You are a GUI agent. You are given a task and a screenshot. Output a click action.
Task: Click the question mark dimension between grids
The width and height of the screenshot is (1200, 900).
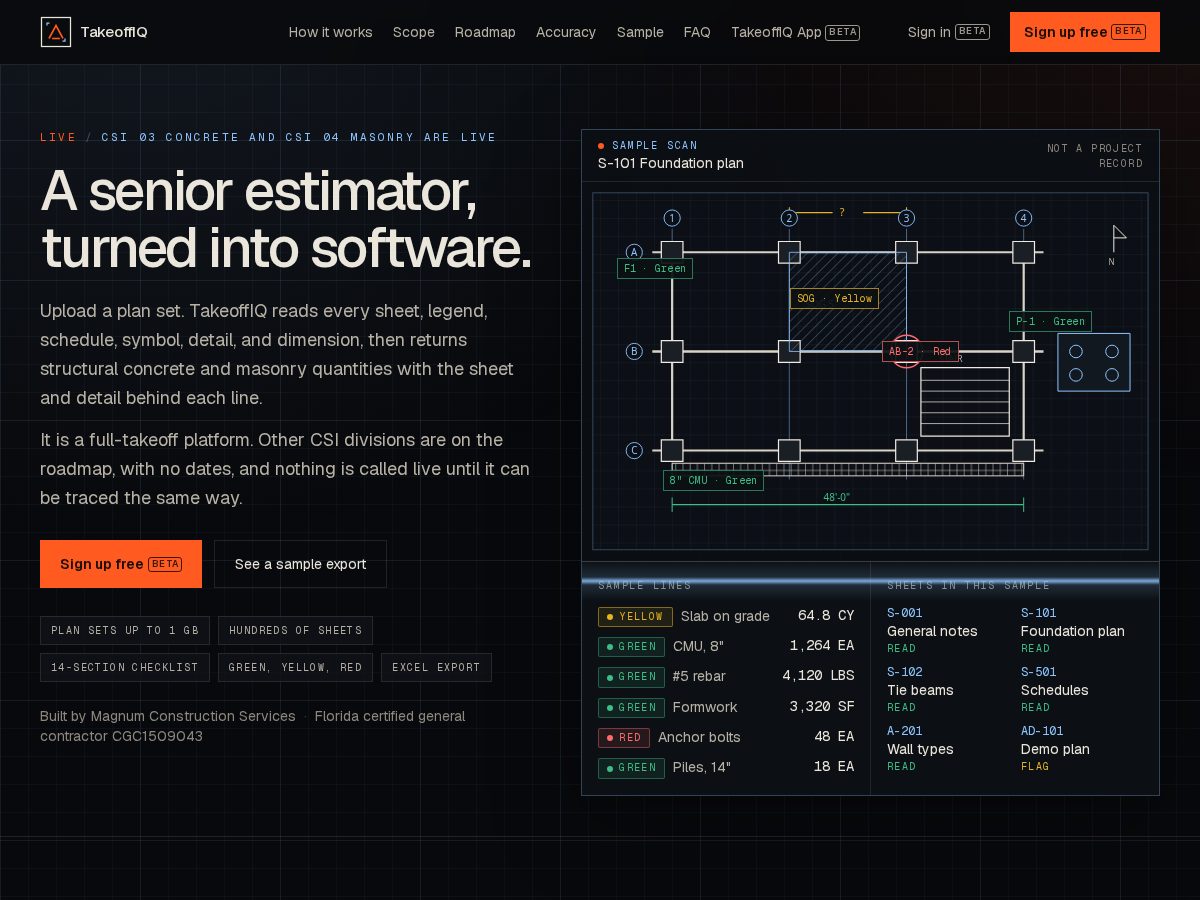(842, 212)
